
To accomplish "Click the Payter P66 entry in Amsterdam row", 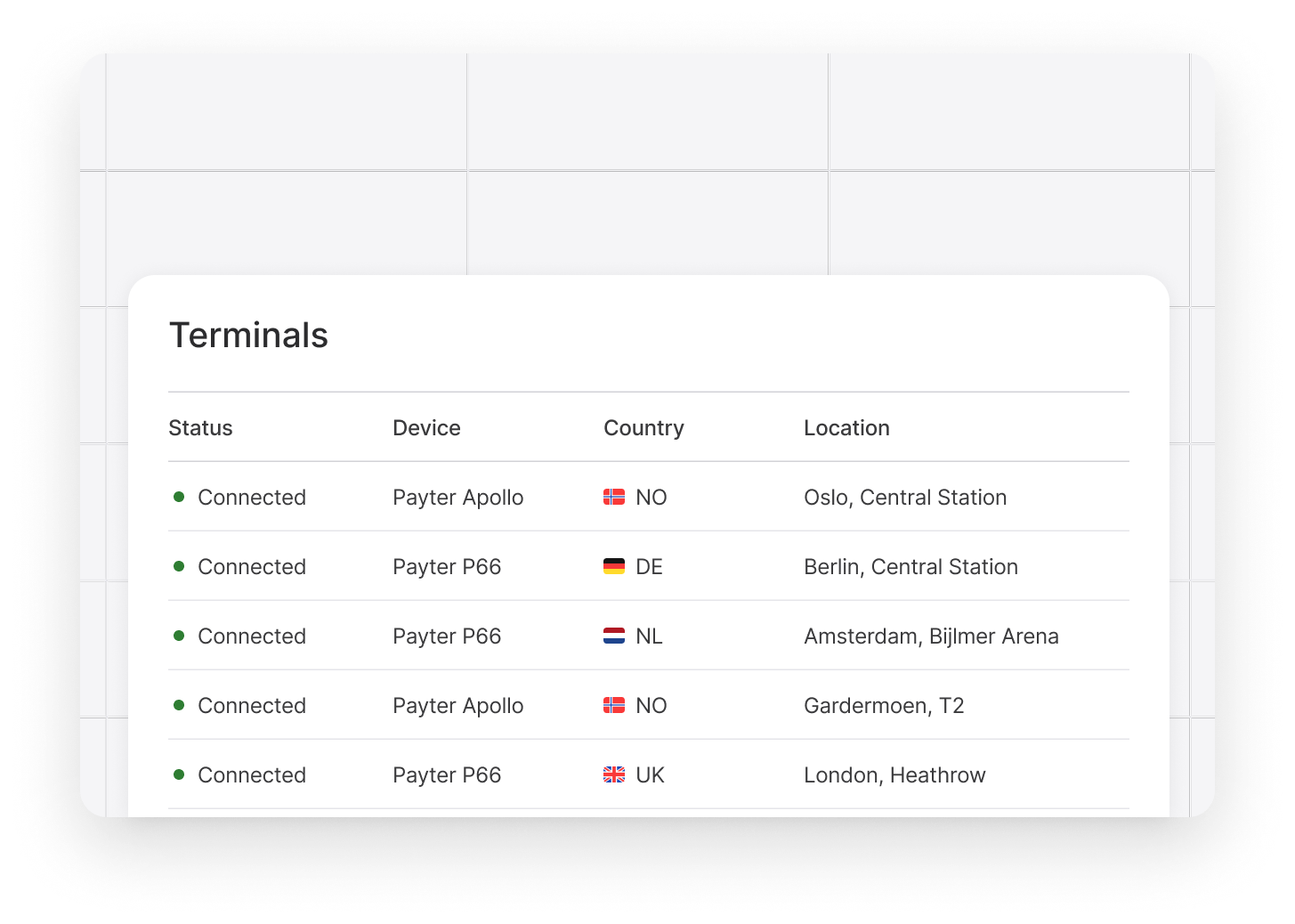I will coord(447,636).
